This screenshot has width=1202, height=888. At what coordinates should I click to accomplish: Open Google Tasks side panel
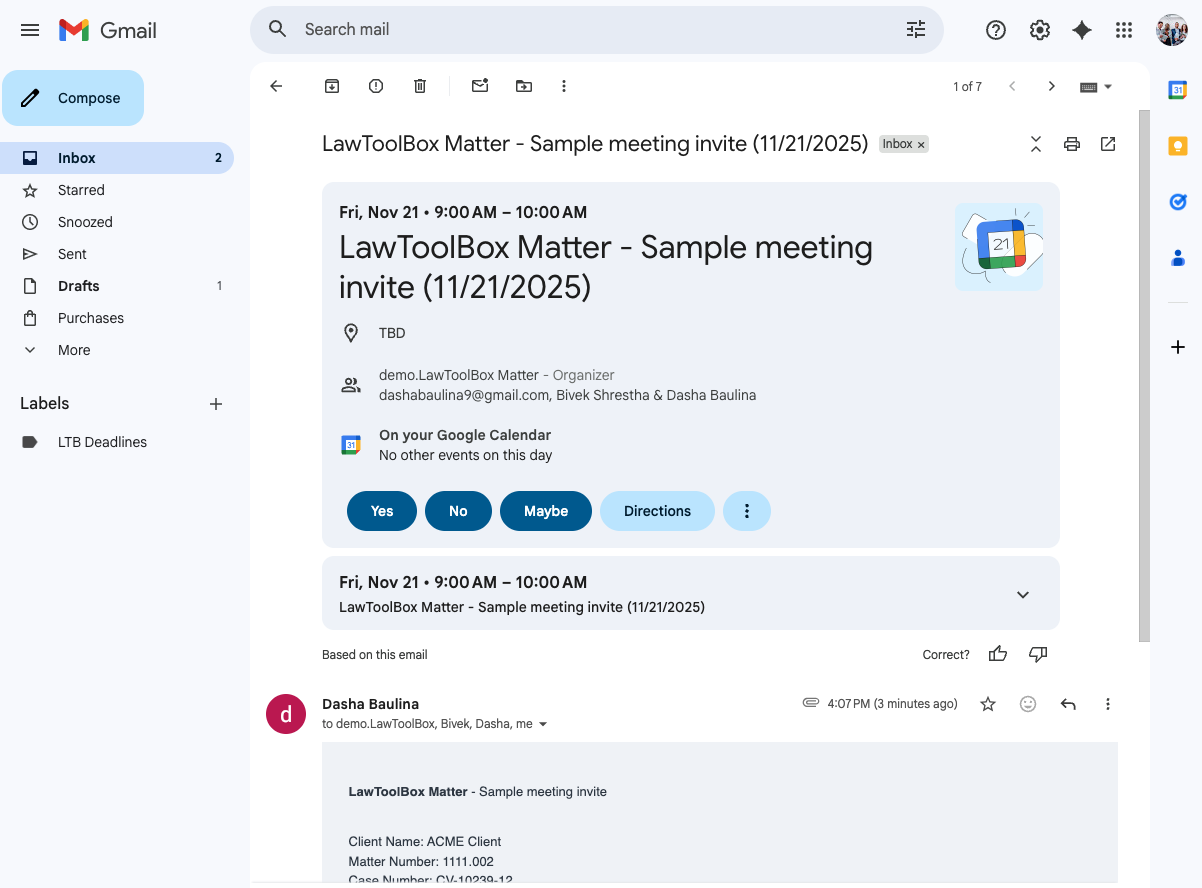tap(1178, 202)
